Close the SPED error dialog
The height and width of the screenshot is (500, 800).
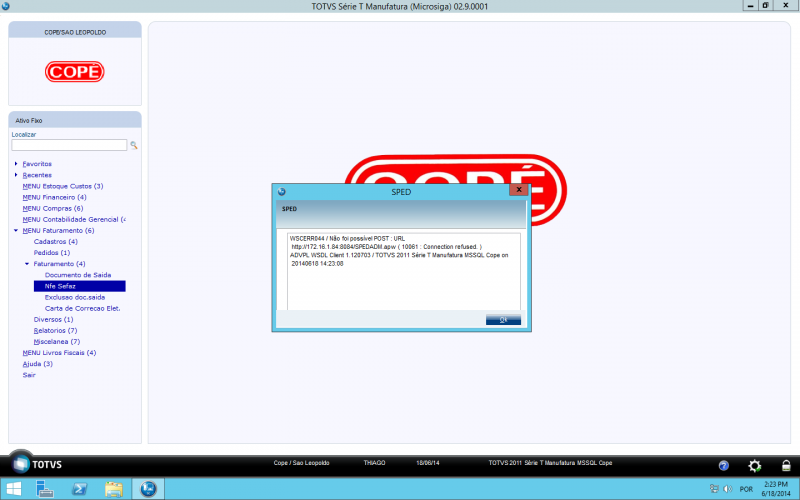(519, 189)
